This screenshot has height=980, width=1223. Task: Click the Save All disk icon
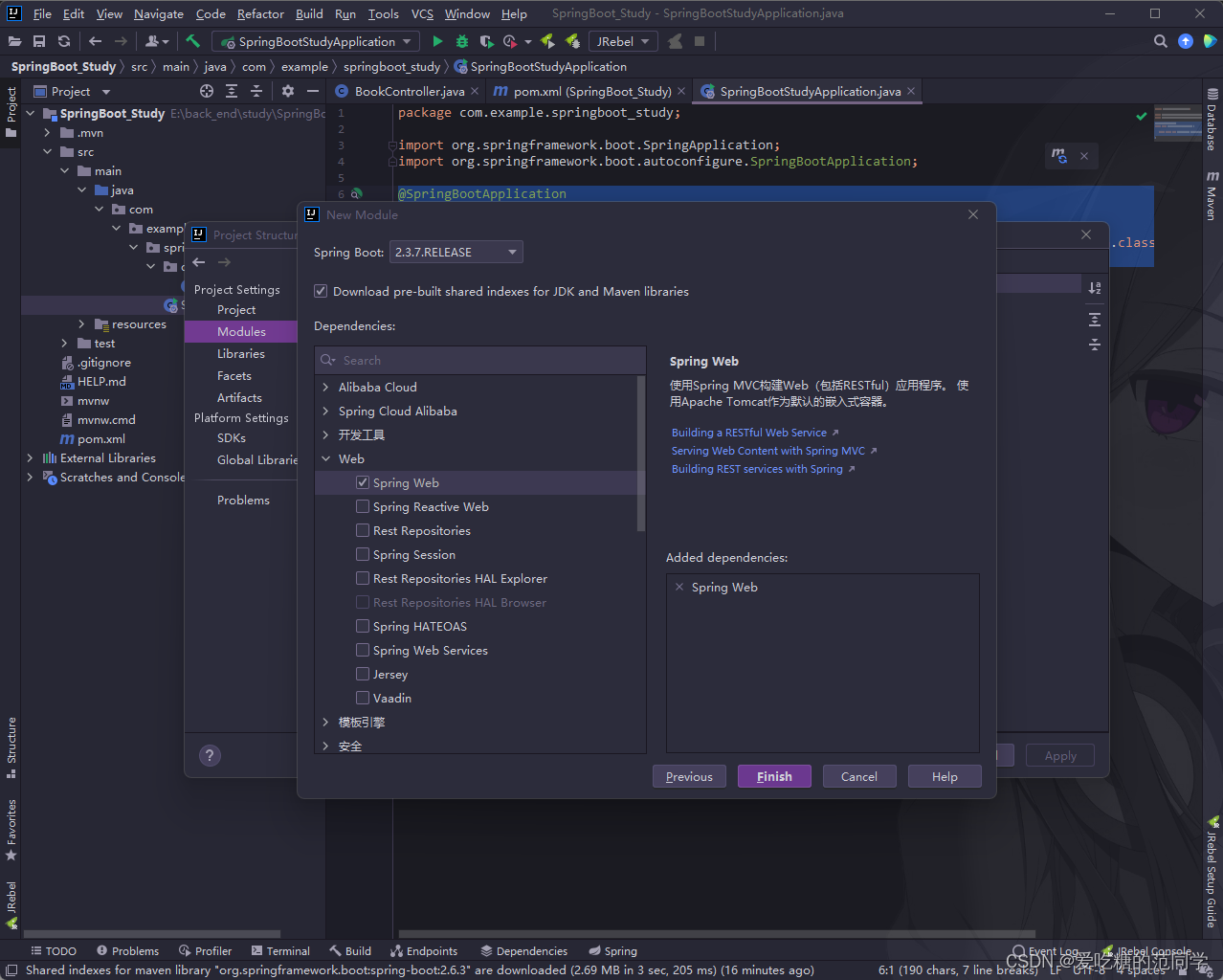39,41
